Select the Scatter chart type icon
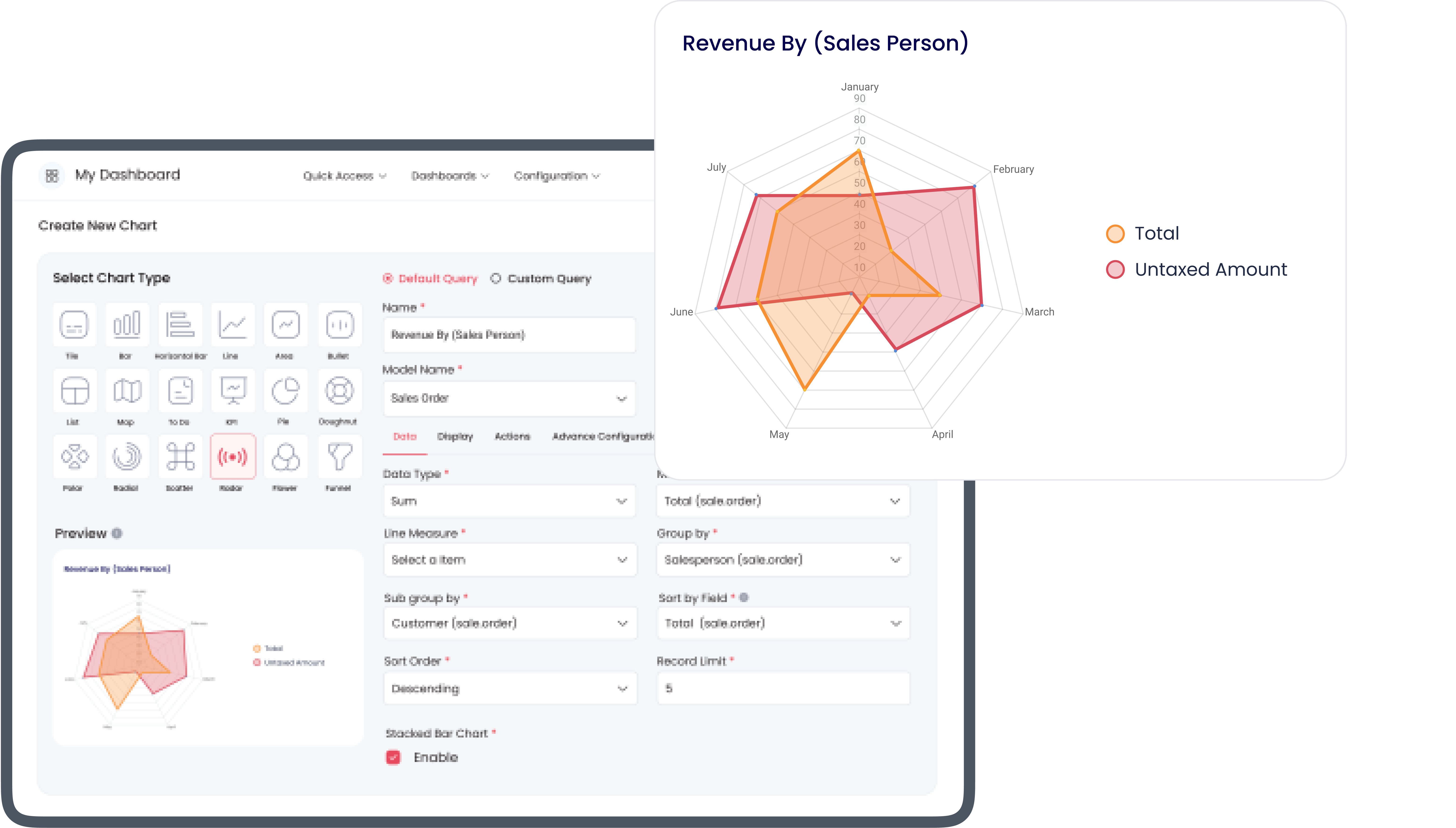This screenshot has width=1456, height=828. point(180,457)
